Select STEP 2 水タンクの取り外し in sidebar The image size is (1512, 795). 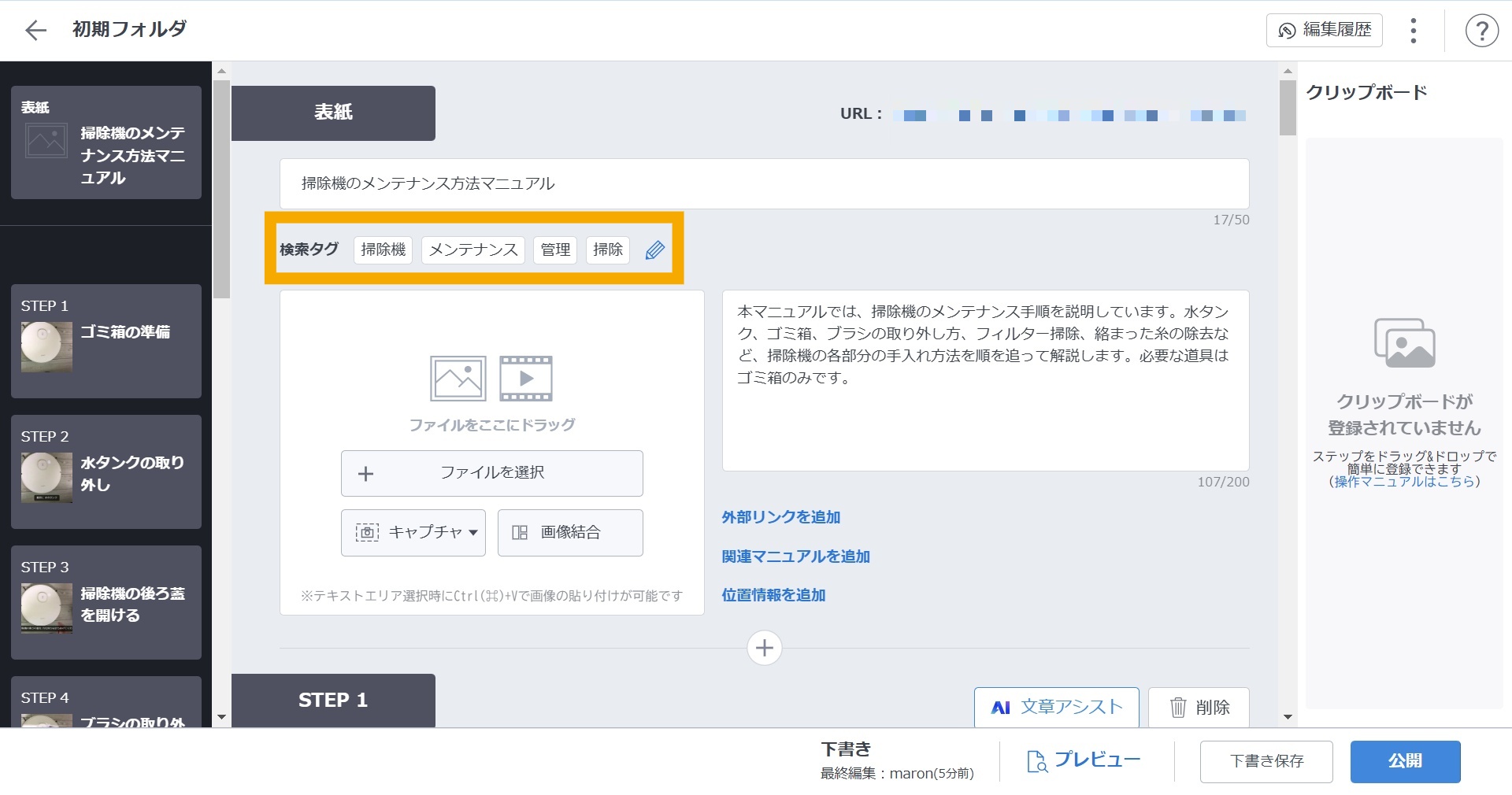tap(106, 471)
